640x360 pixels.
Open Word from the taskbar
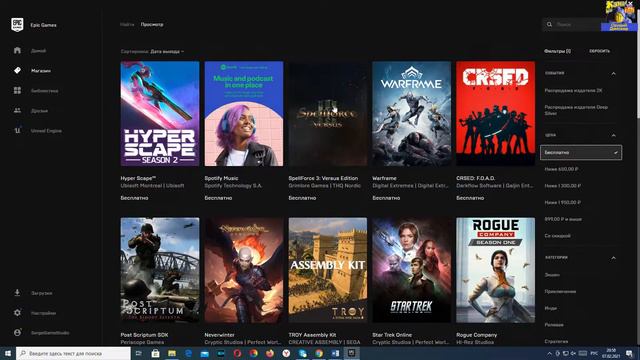click(x=335, y=353)
